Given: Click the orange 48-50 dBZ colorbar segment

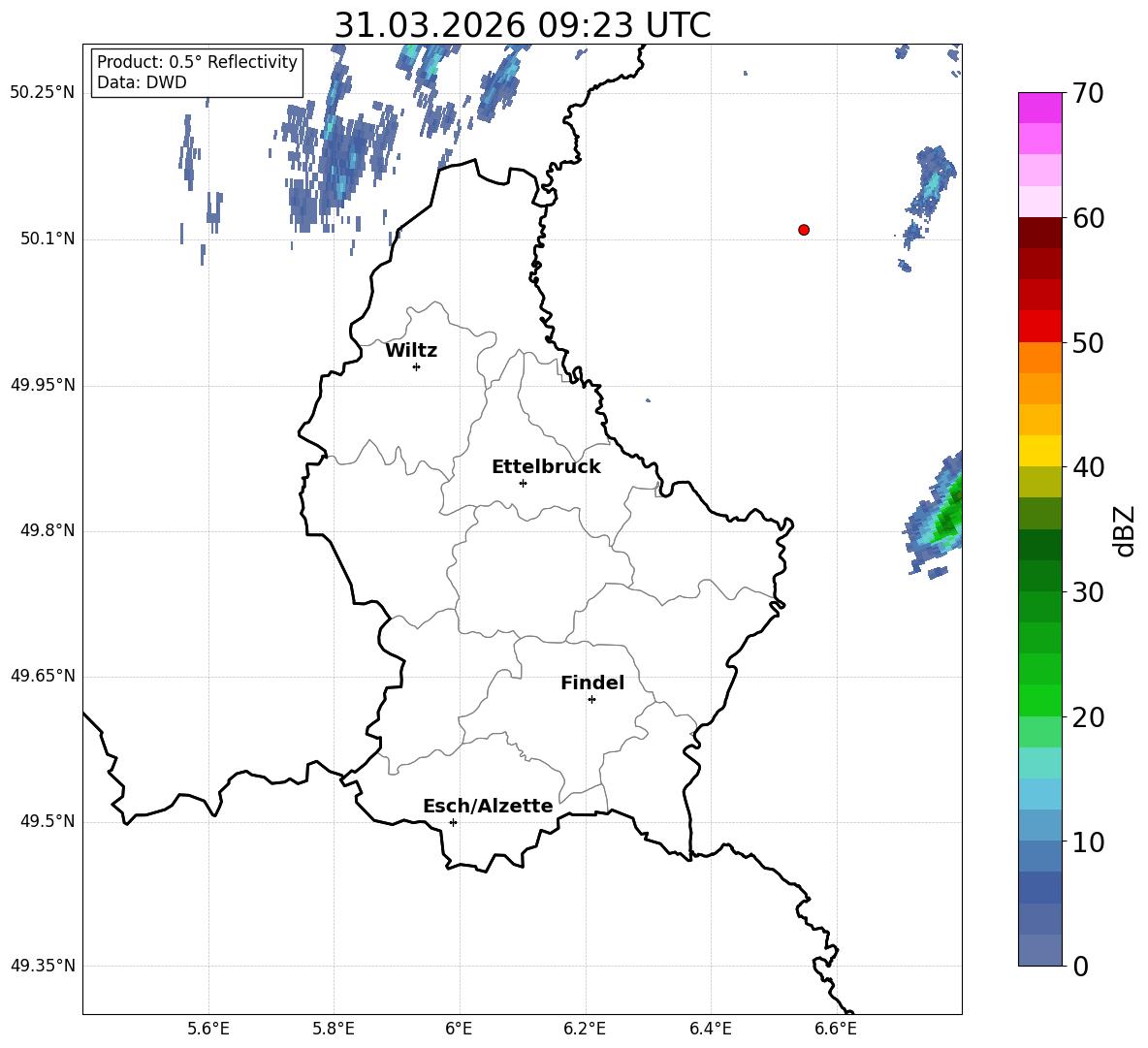Looking at the screenshot, I should pos(1039,358).
